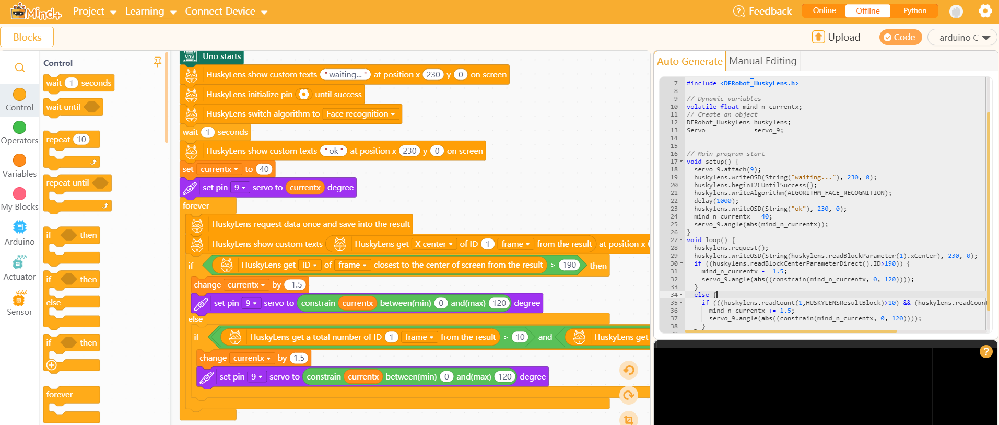Select the wait seconds palette block
The image size is (999, 425).
(x=78, y=83)
